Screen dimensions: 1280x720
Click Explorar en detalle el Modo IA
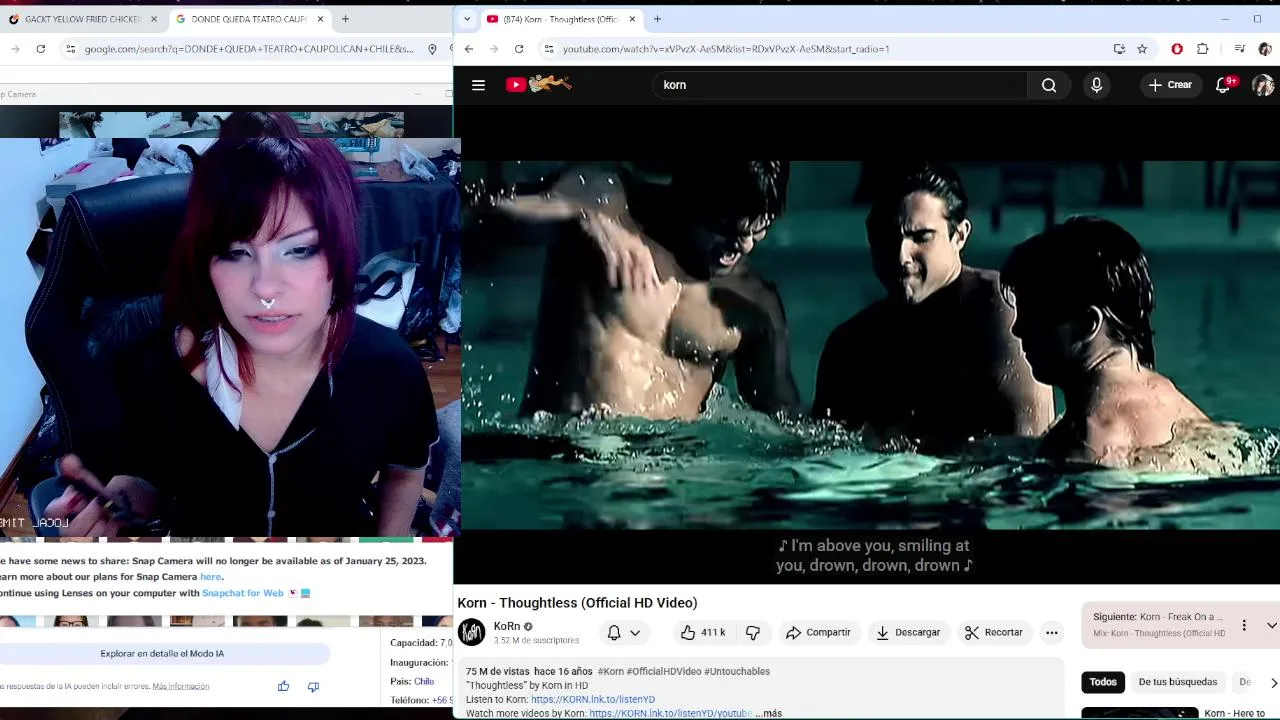pyautogui.click(x=162, y=653)
